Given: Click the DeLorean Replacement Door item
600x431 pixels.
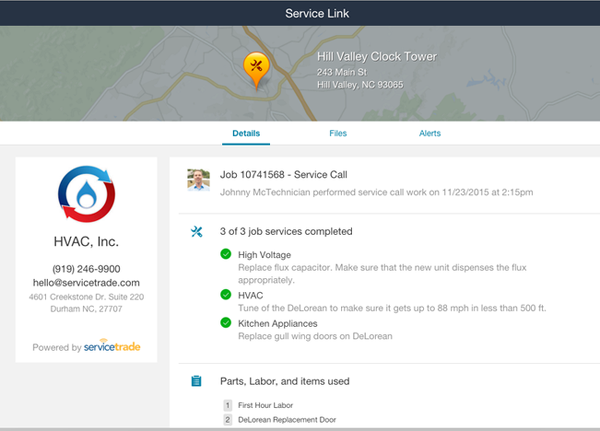Looking at the screenshot, I should 287,420.
